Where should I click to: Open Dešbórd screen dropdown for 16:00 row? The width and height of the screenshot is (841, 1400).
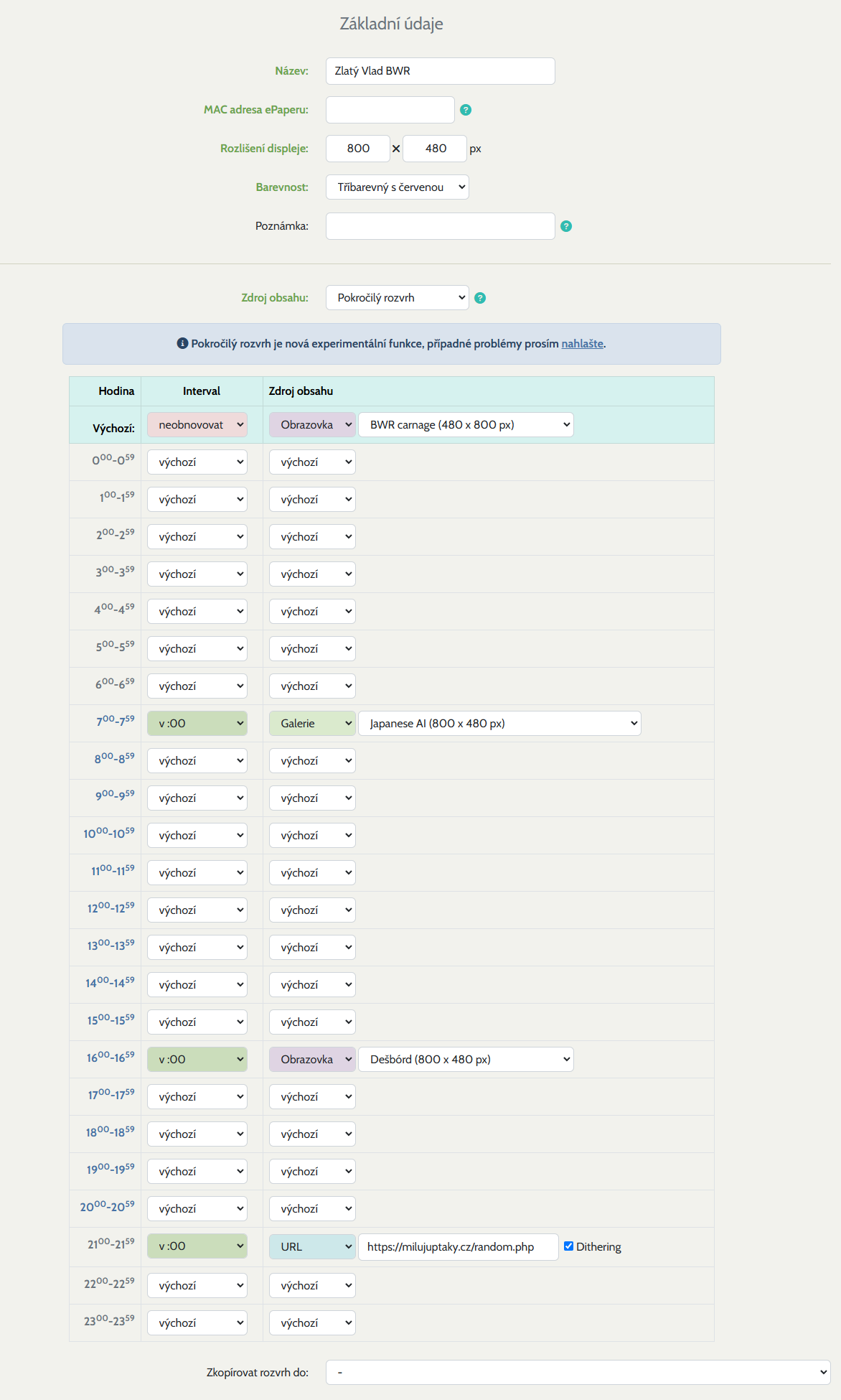[x=466, y=1060]
